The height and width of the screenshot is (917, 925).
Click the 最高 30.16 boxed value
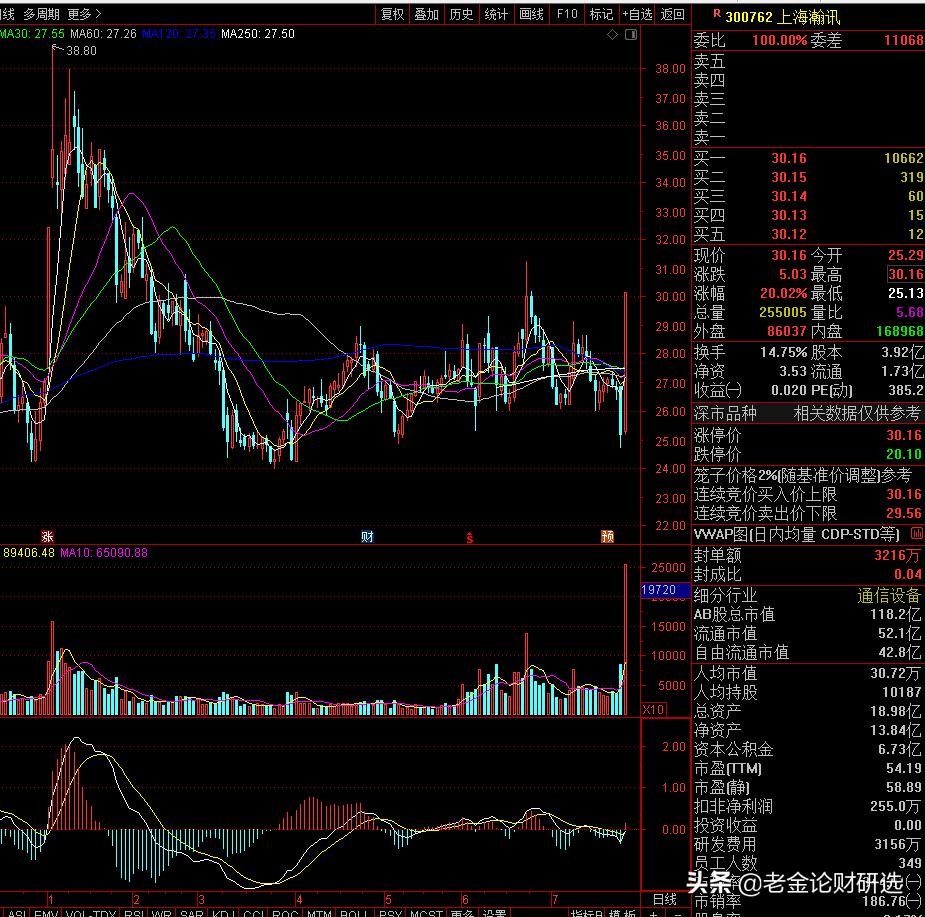(x=906, y=274)
